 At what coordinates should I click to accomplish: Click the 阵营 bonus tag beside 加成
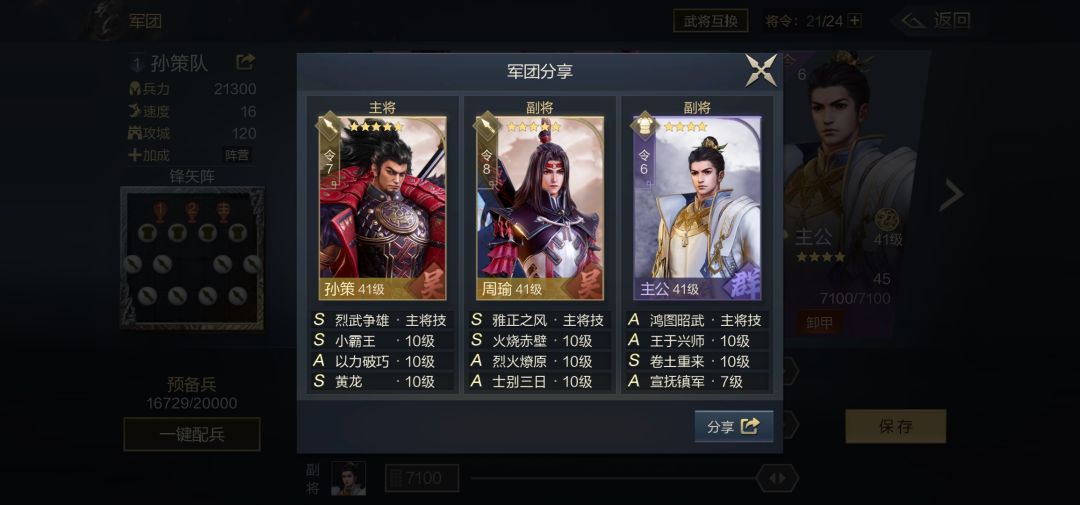(236, 155)
